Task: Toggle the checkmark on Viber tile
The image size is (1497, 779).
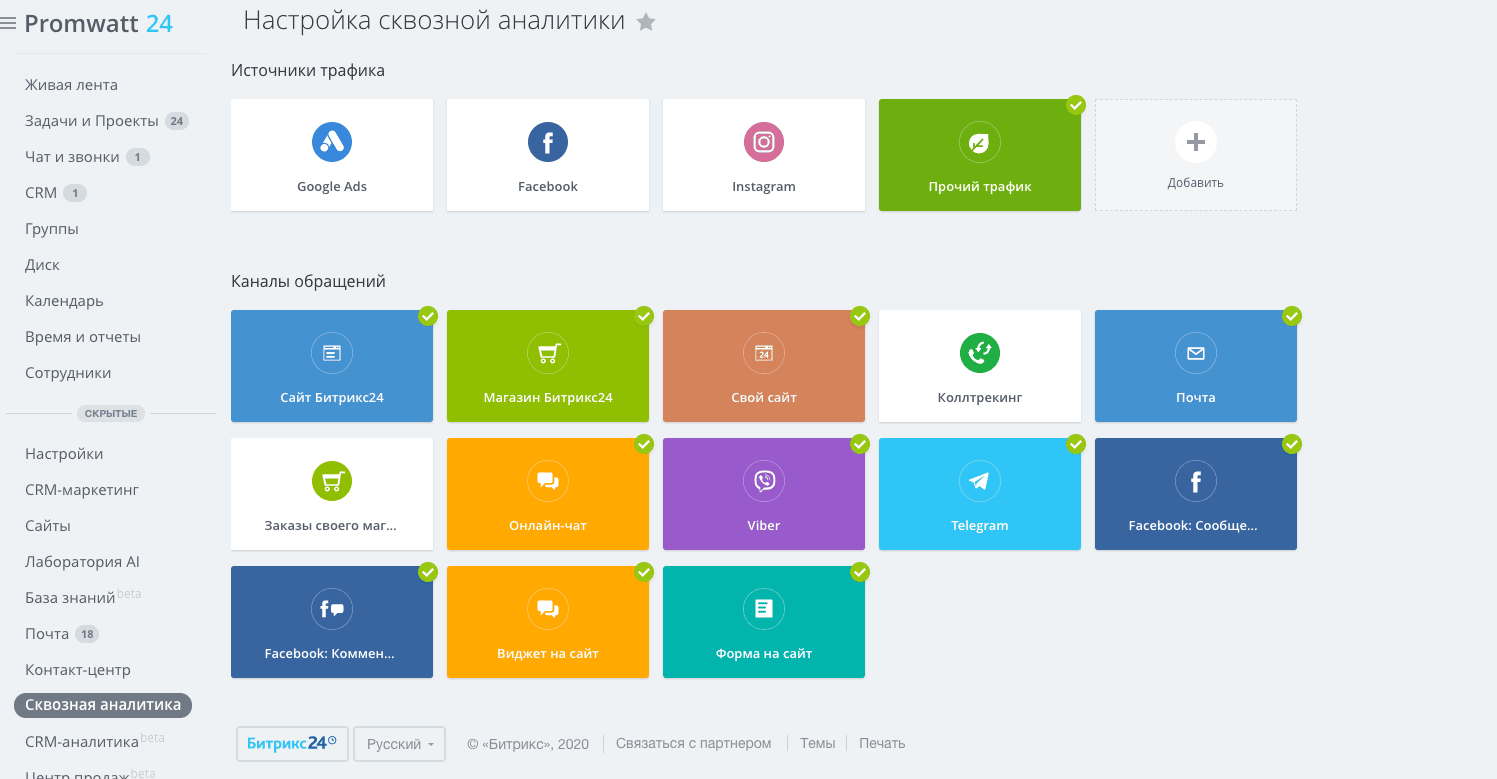Action: 860,444
